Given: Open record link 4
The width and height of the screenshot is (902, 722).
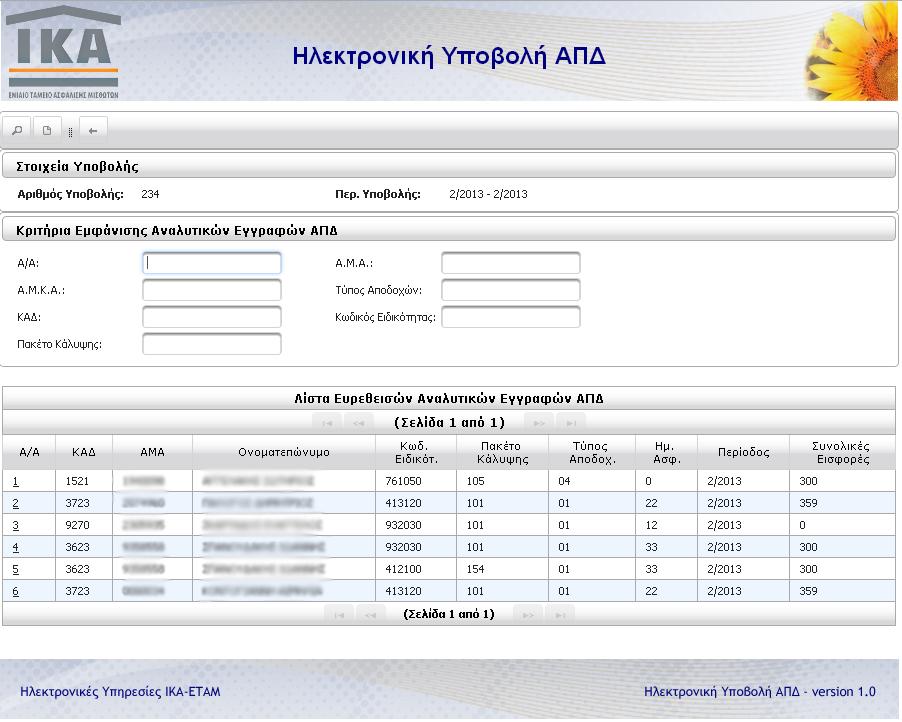Looking at the screenshot, I should point(16,547).
